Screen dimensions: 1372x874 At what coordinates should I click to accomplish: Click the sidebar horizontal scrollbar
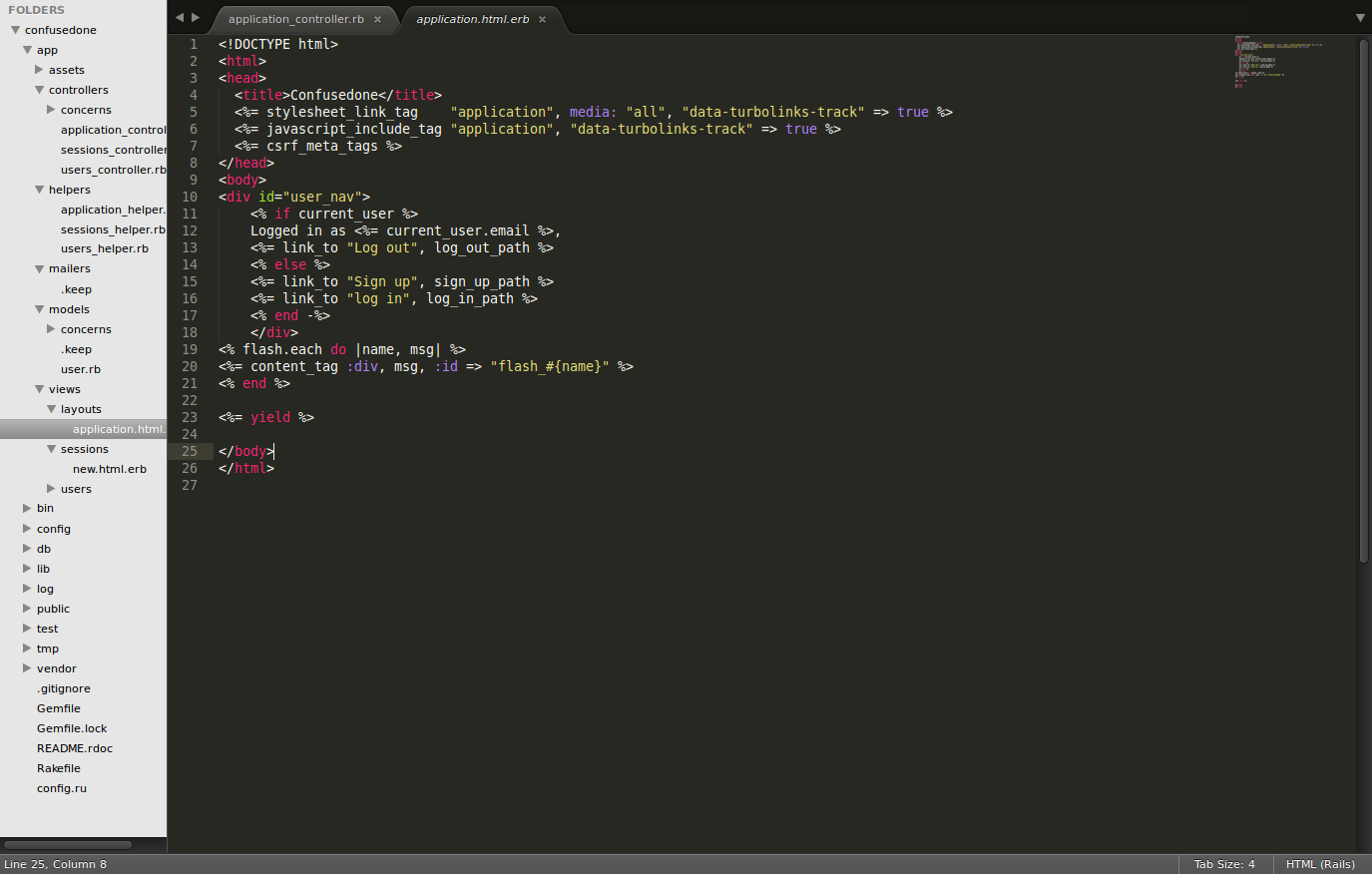click(x=68, y=845)
